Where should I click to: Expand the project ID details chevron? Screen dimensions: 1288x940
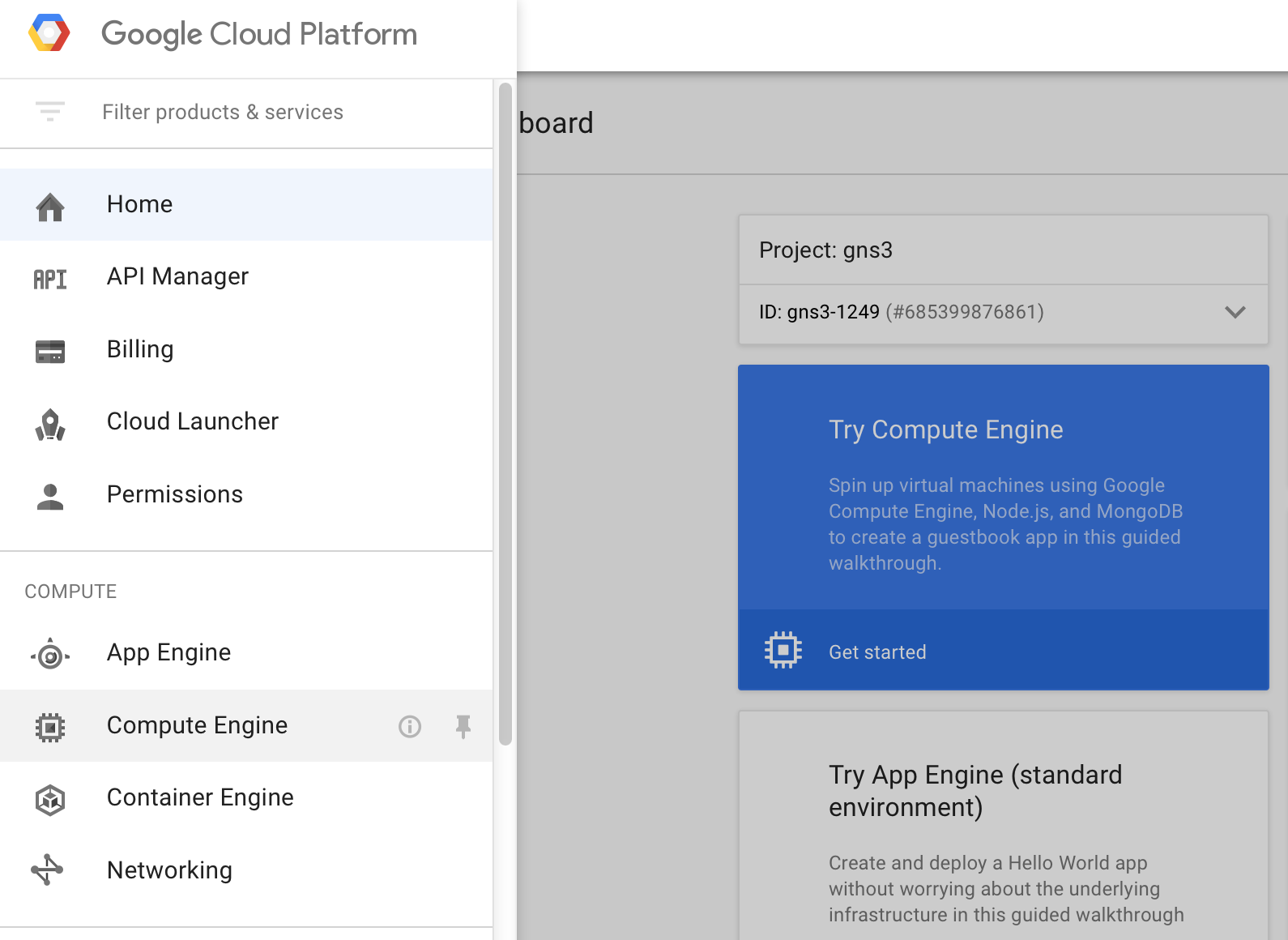click(x=1235, y=312)
